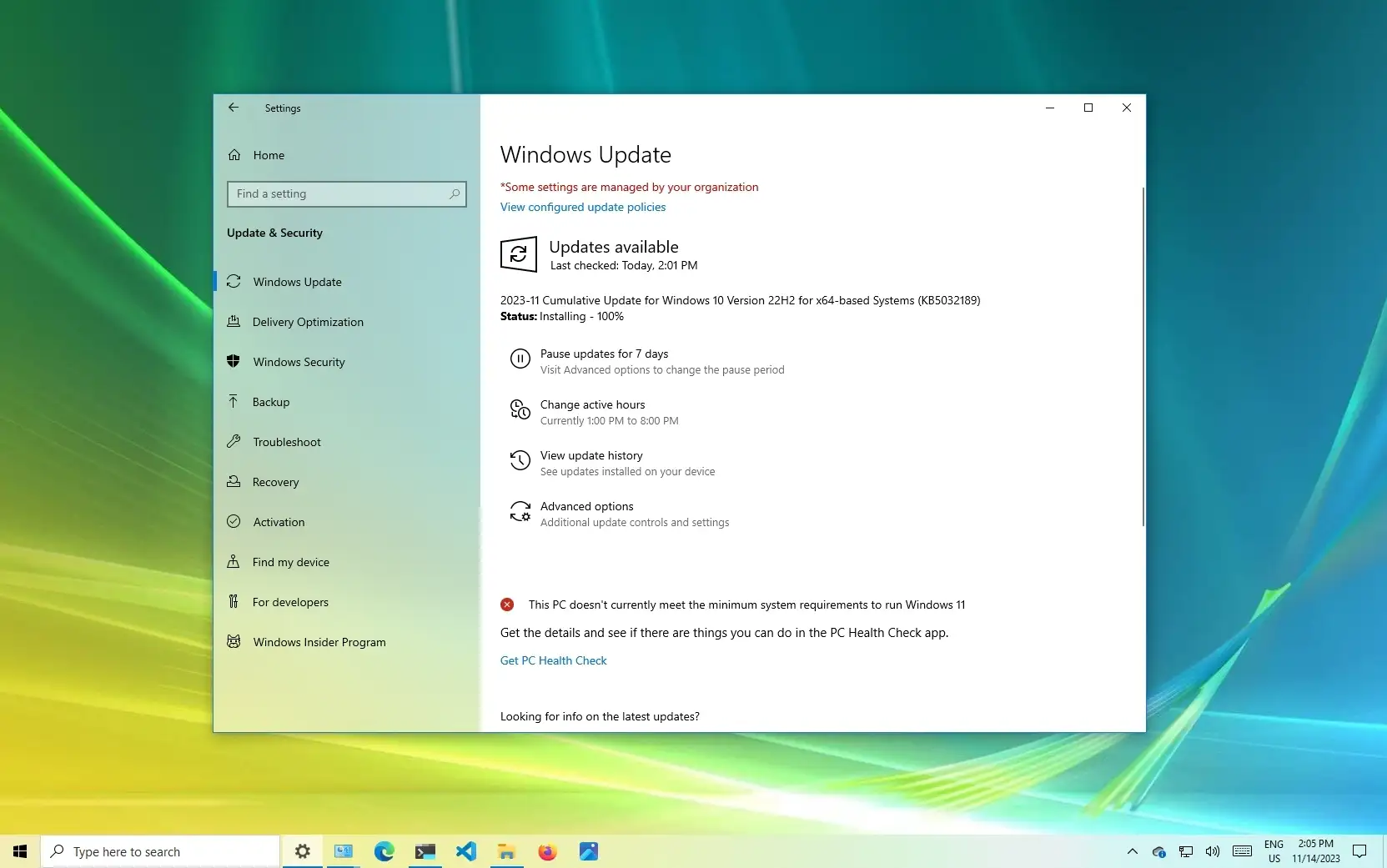Click the clock icon for Change active hours

point(520,410)
